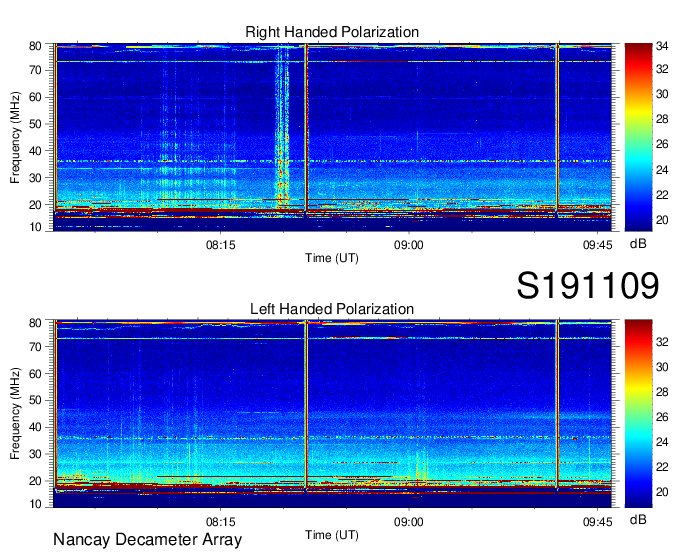
Task: Click the 80 MHz tick of Left Handed plot
Action: [x=35, y=323]
